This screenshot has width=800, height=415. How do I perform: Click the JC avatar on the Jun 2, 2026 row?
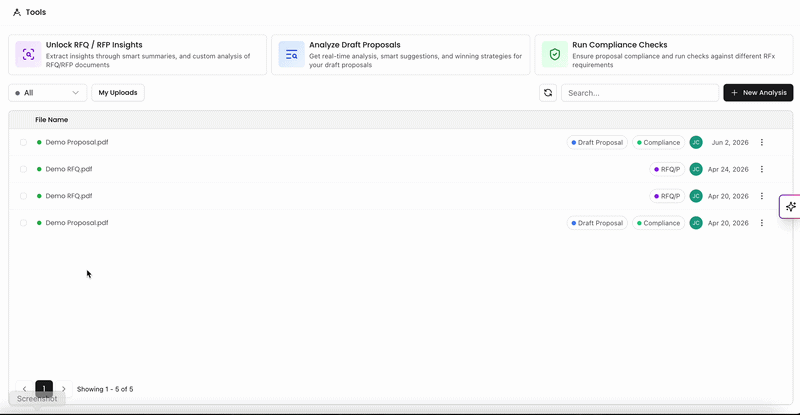pyautogui.click(x=696, y=142)
